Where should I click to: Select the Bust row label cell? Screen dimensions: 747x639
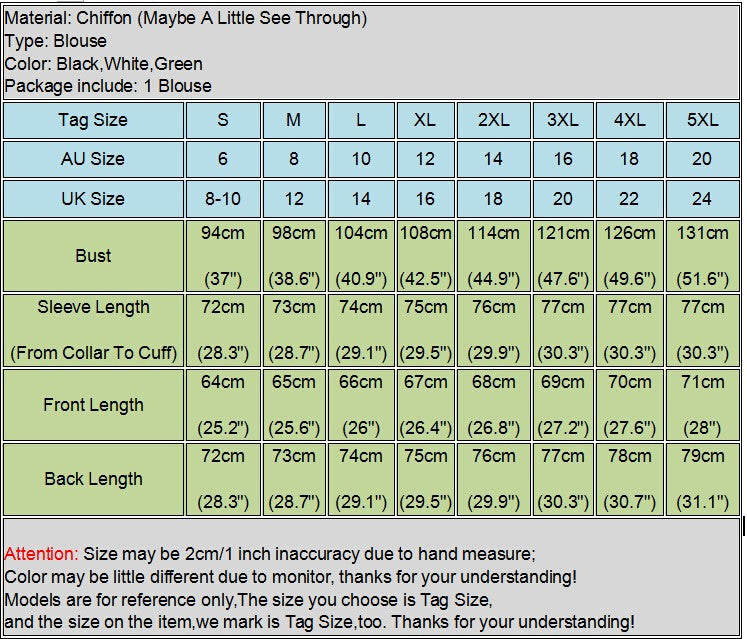[x=93, y=255]
